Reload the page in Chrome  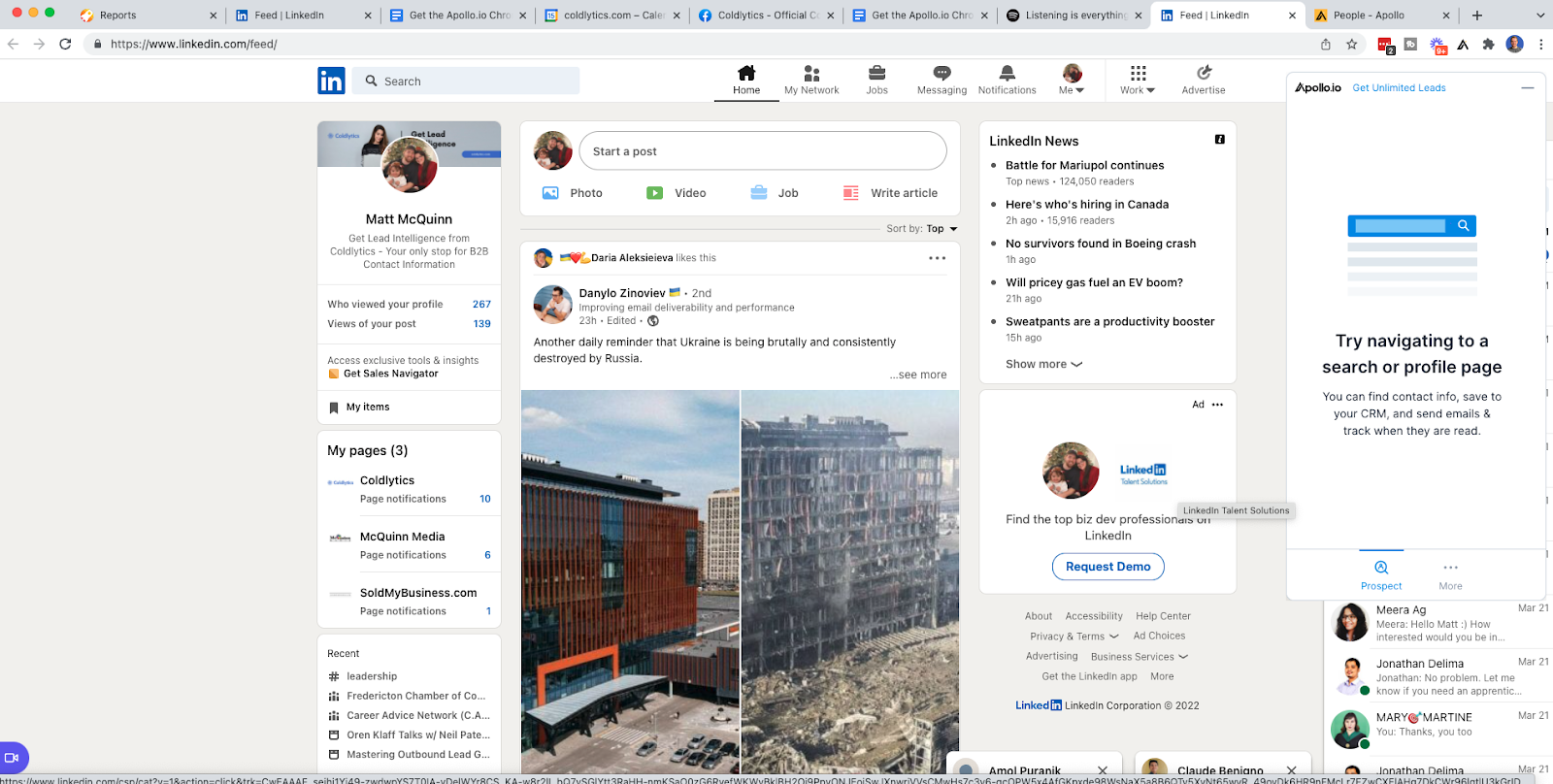65,44
